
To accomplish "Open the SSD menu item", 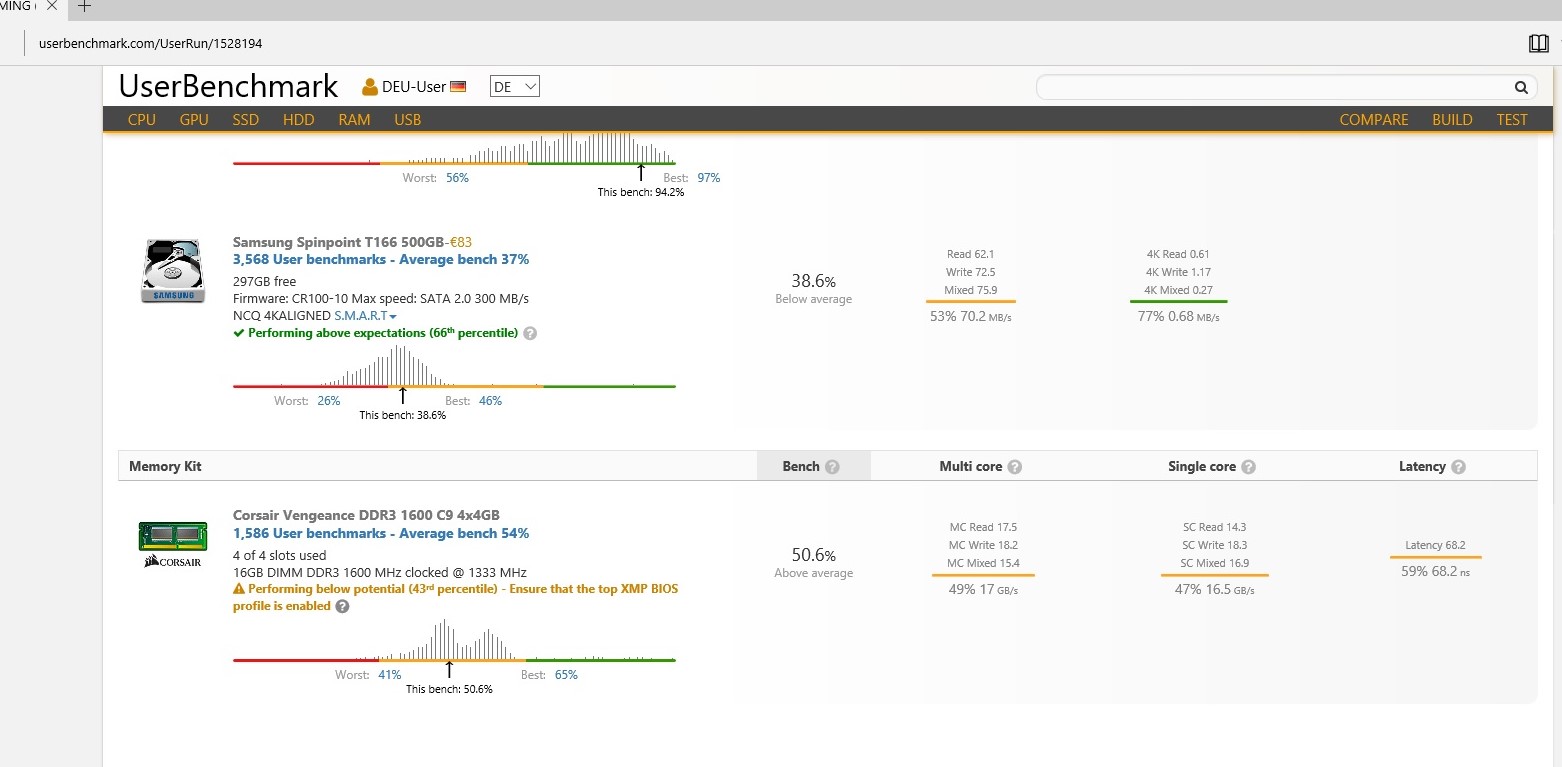I will (x=245, y=120).
